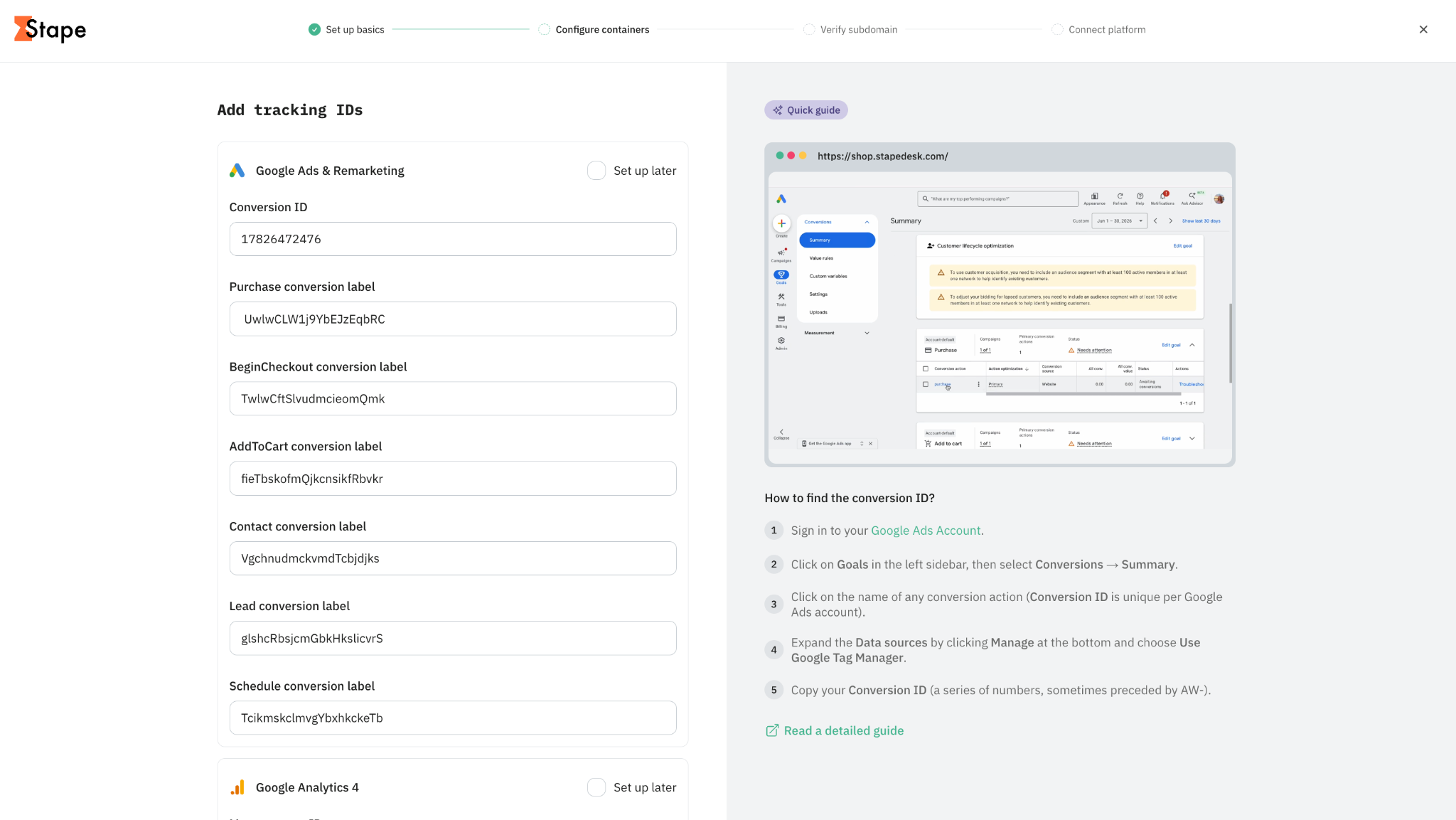Click the Collapse arrow icon in guide preview
Screen dimensions: 1456x820
tap(781, 432)
